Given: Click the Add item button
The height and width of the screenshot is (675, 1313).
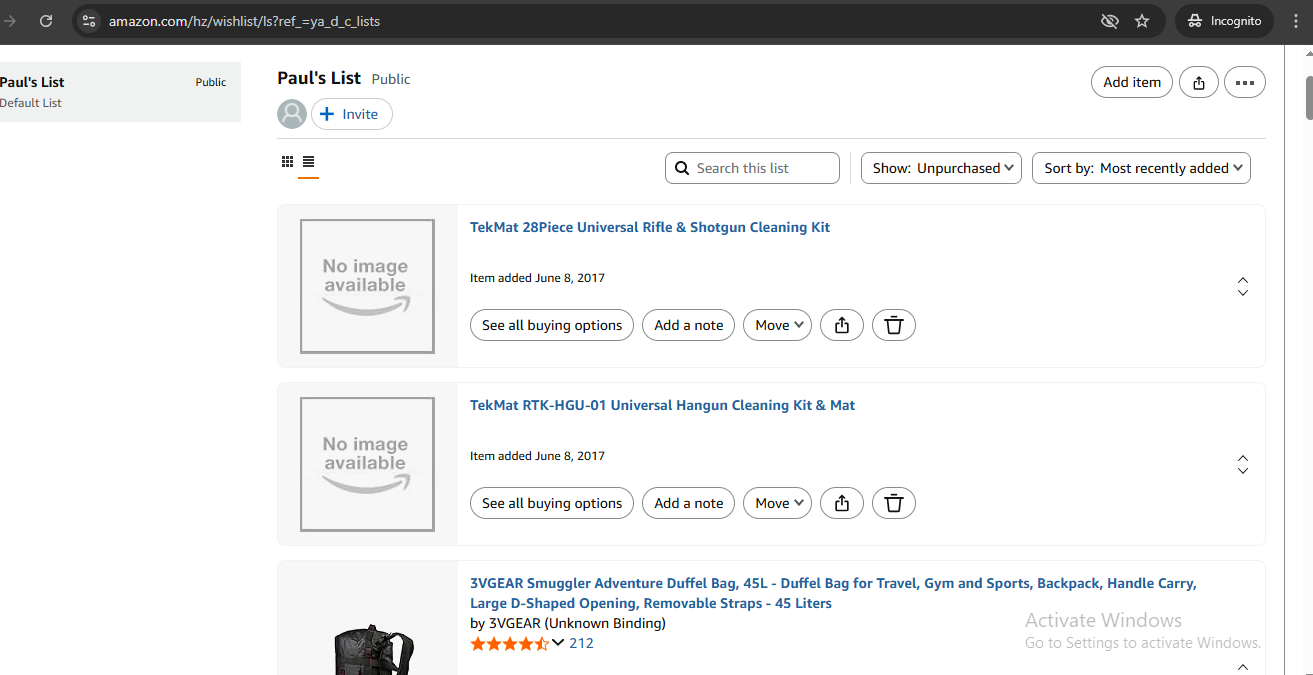Looking at the screenshot, I should (x=1132, y=82).
